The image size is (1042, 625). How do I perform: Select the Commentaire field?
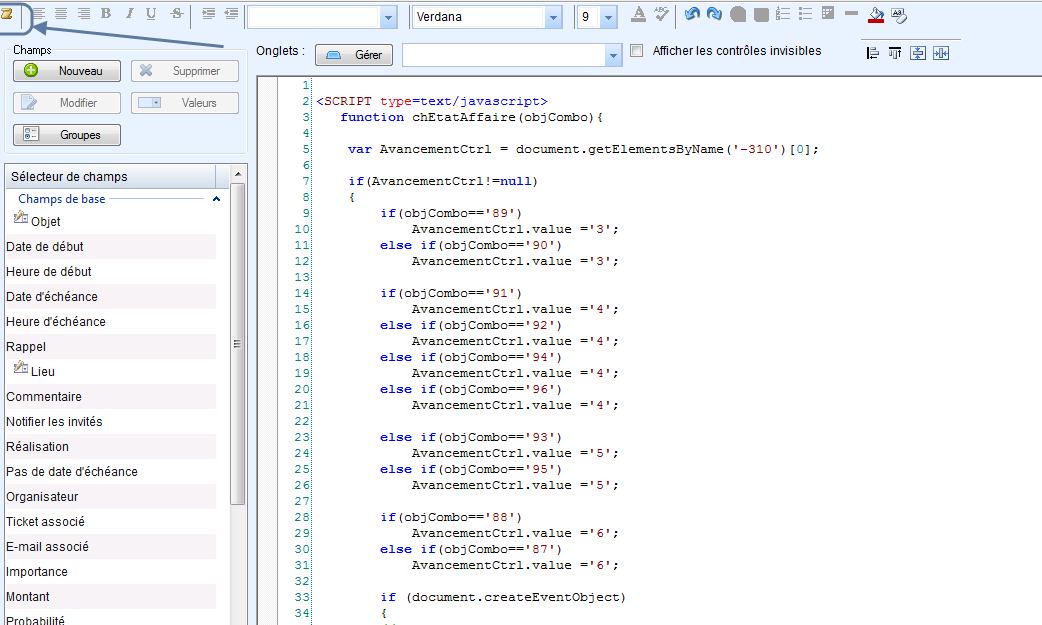click(x=111, y=397)
